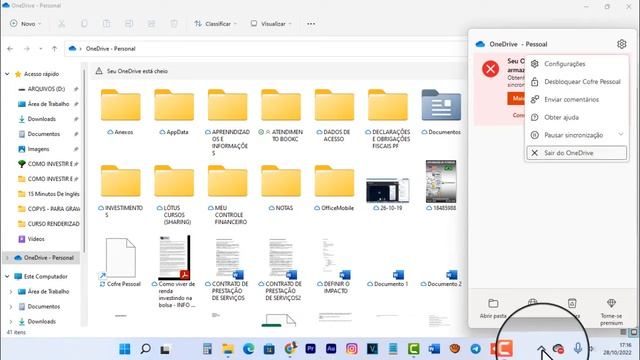Image resolution: width=640 pixels, height=360 pixels.
Task: Click Abrir pasta in OneDrive flyout
Action: tap(493, 309)
